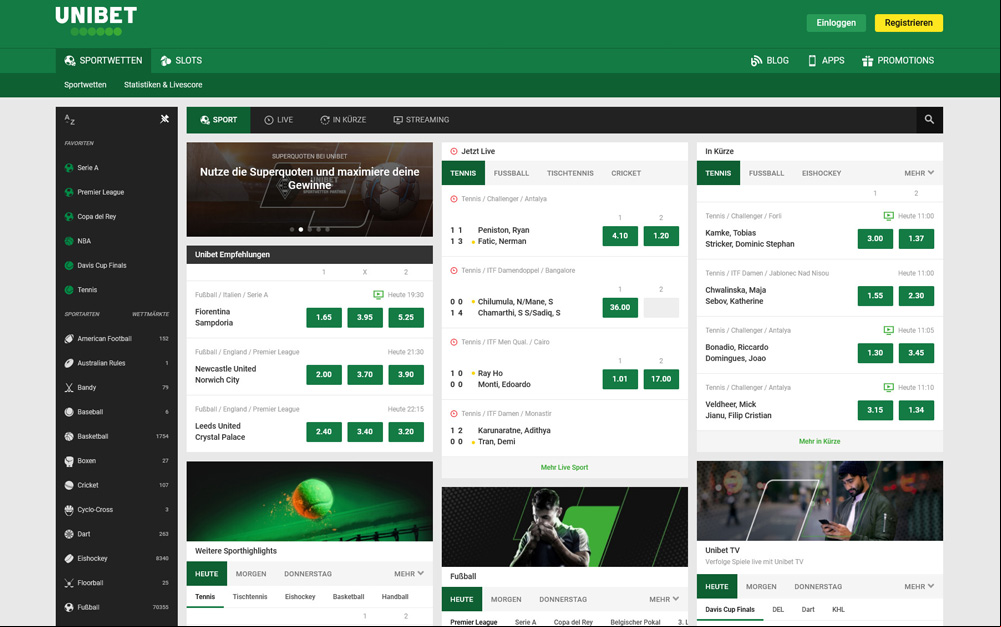This screenshot has height=627, width=1001.
Task: Open the STREAMING tab
Action: (x=421, y=120)
